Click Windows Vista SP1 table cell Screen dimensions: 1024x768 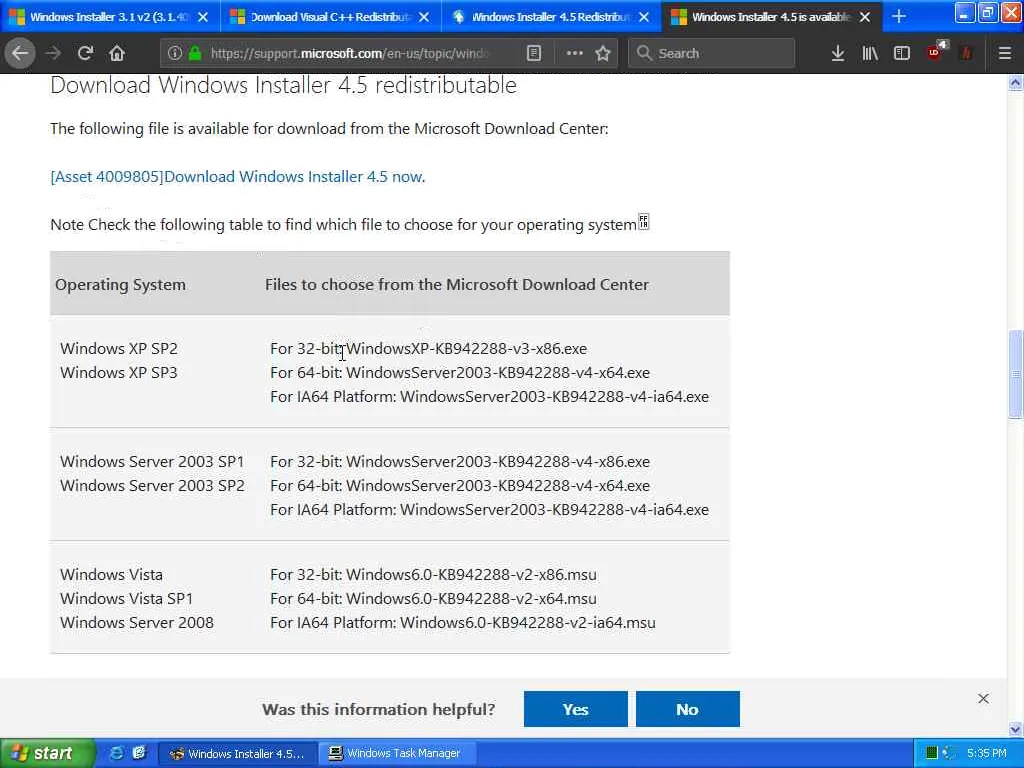pos(127,599)
